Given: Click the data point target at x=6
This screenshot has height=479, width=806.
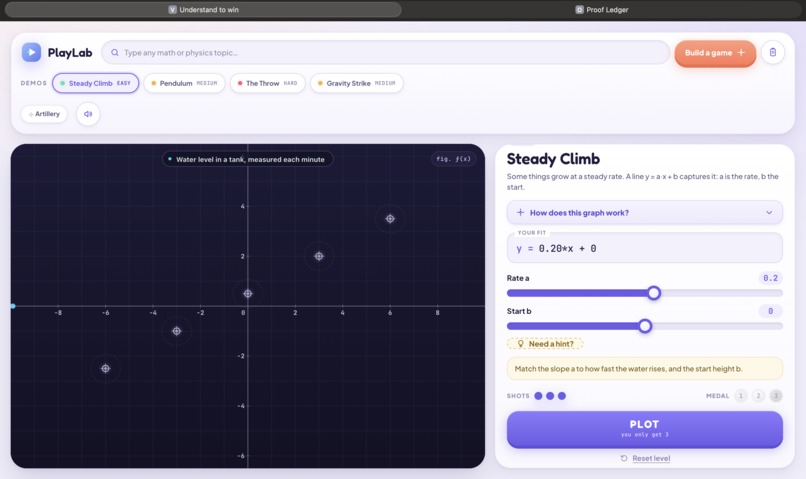Looking at the screenshot, I should [390, 219].
